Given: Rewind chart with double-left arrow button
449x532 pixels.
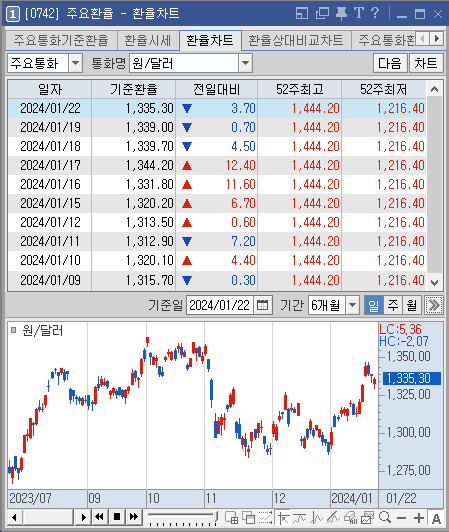Looking at the screenshot, I should point(99,517).
